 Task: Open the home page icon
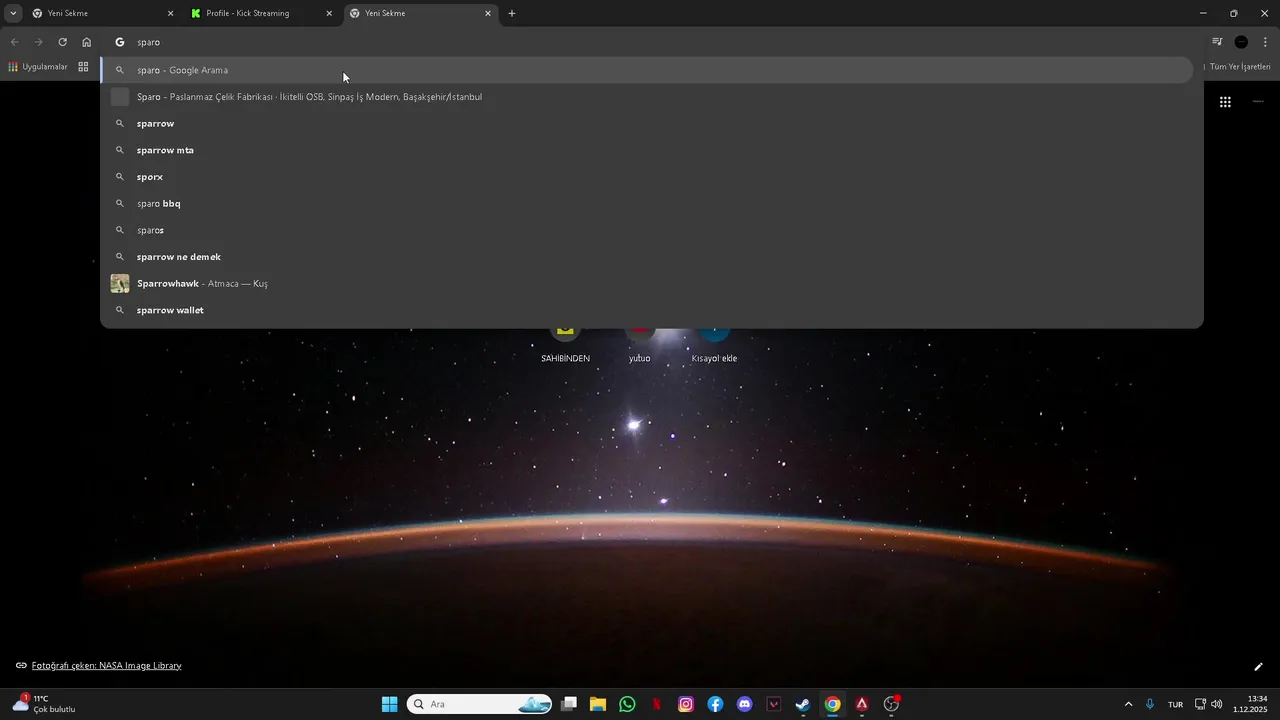pos(87,42)
